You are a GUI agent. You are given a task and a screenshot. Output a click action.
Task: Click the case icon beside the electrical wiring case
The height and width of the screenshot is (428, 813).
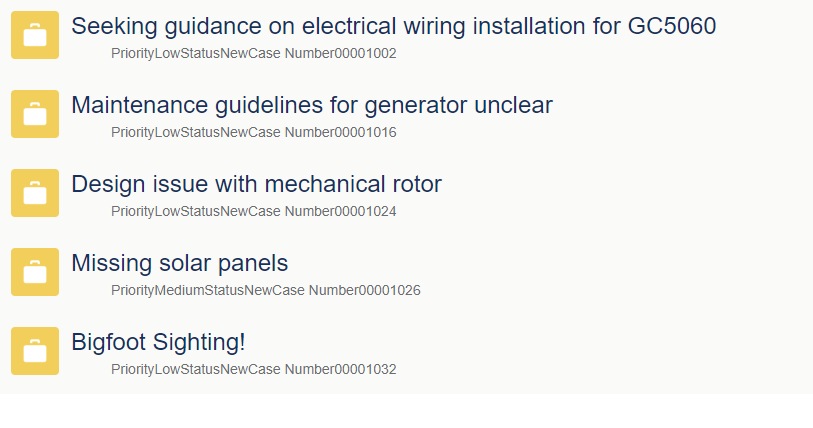pyautogui.click(x=35, y=35)
